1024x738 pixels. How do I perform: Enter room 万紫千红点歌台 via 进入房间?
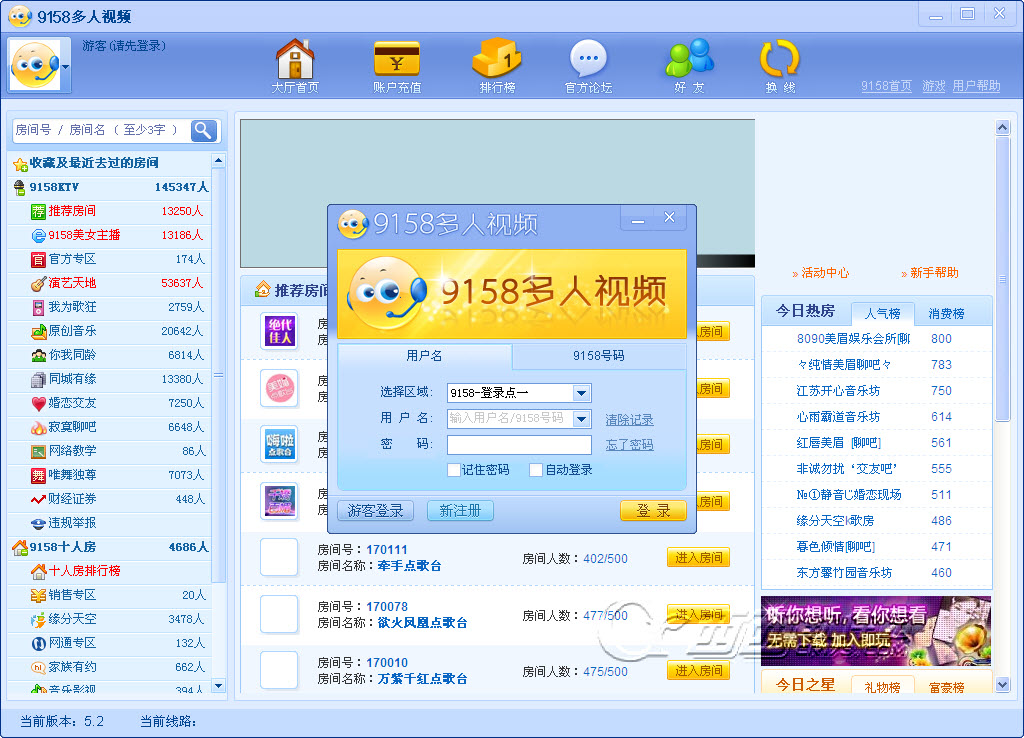click(x=698, y=671)
